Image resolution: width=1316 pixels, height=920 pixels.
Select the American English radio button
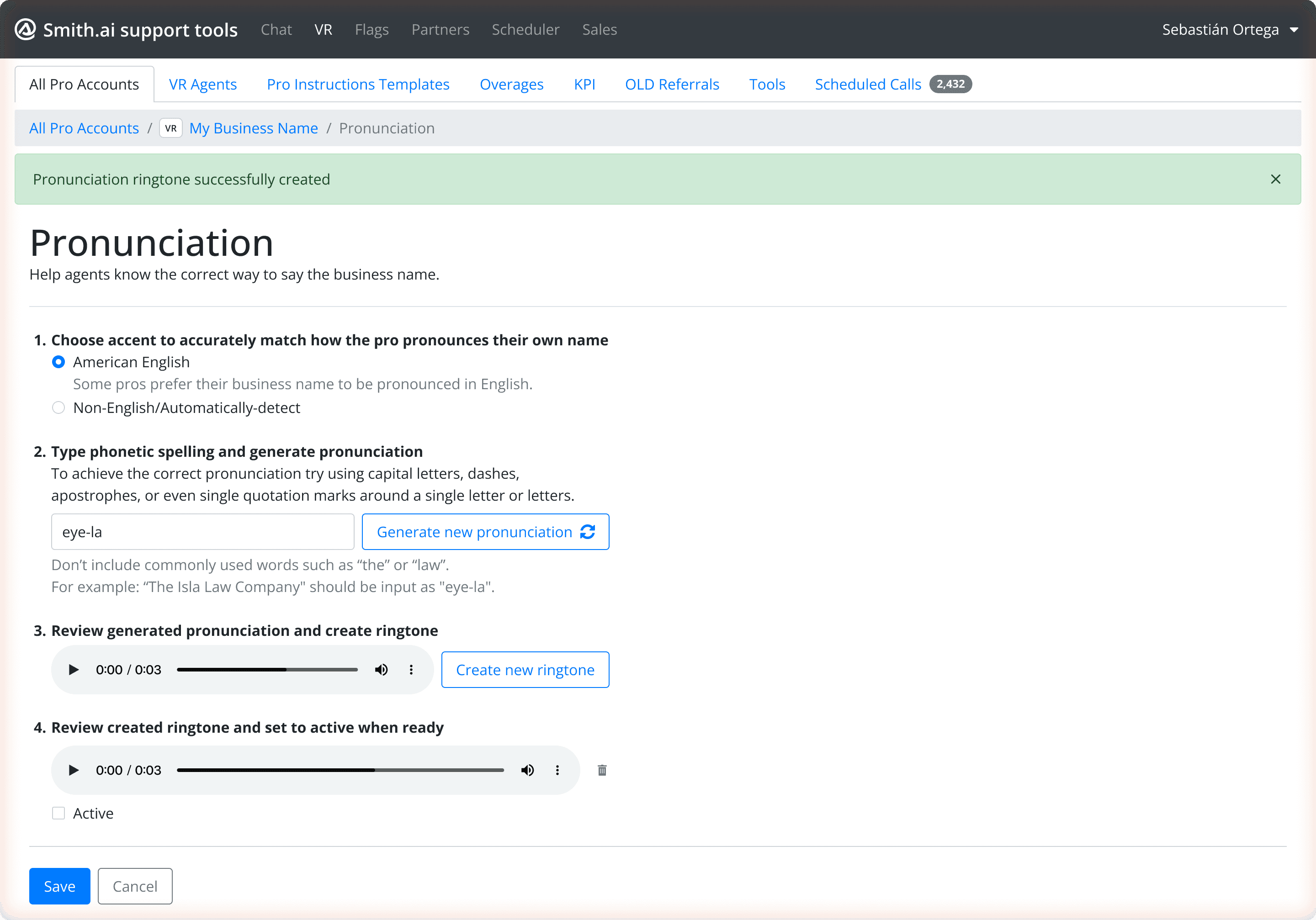59,361
